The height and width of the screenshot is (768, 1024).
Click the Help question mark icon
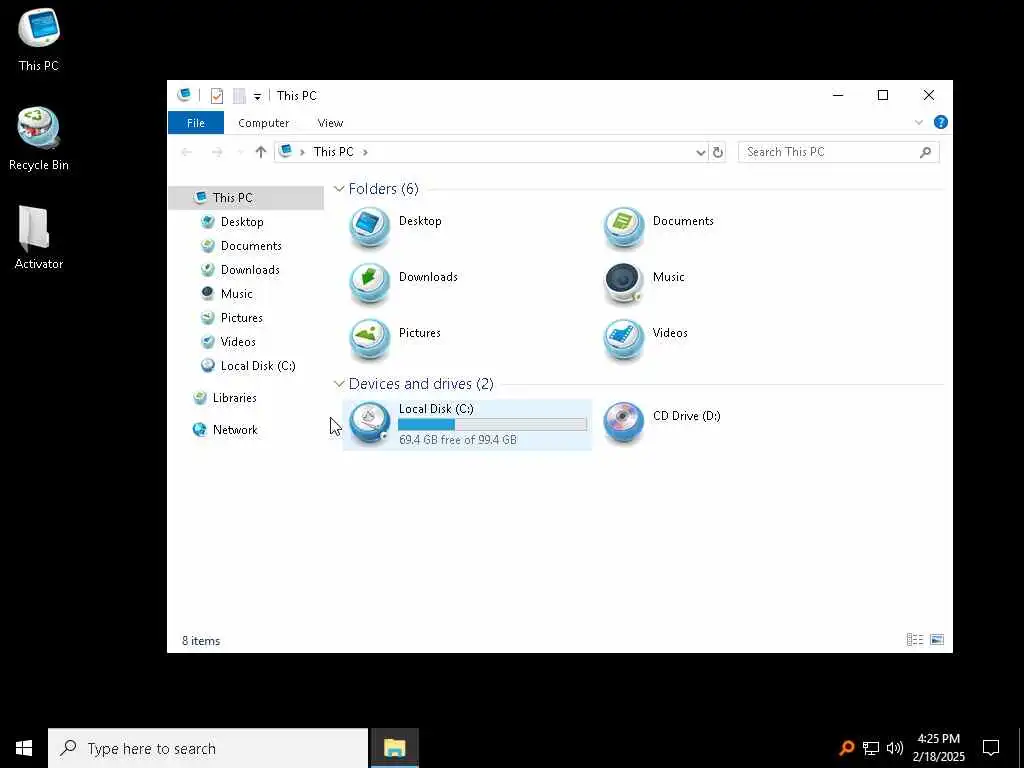tap(940, 122)
